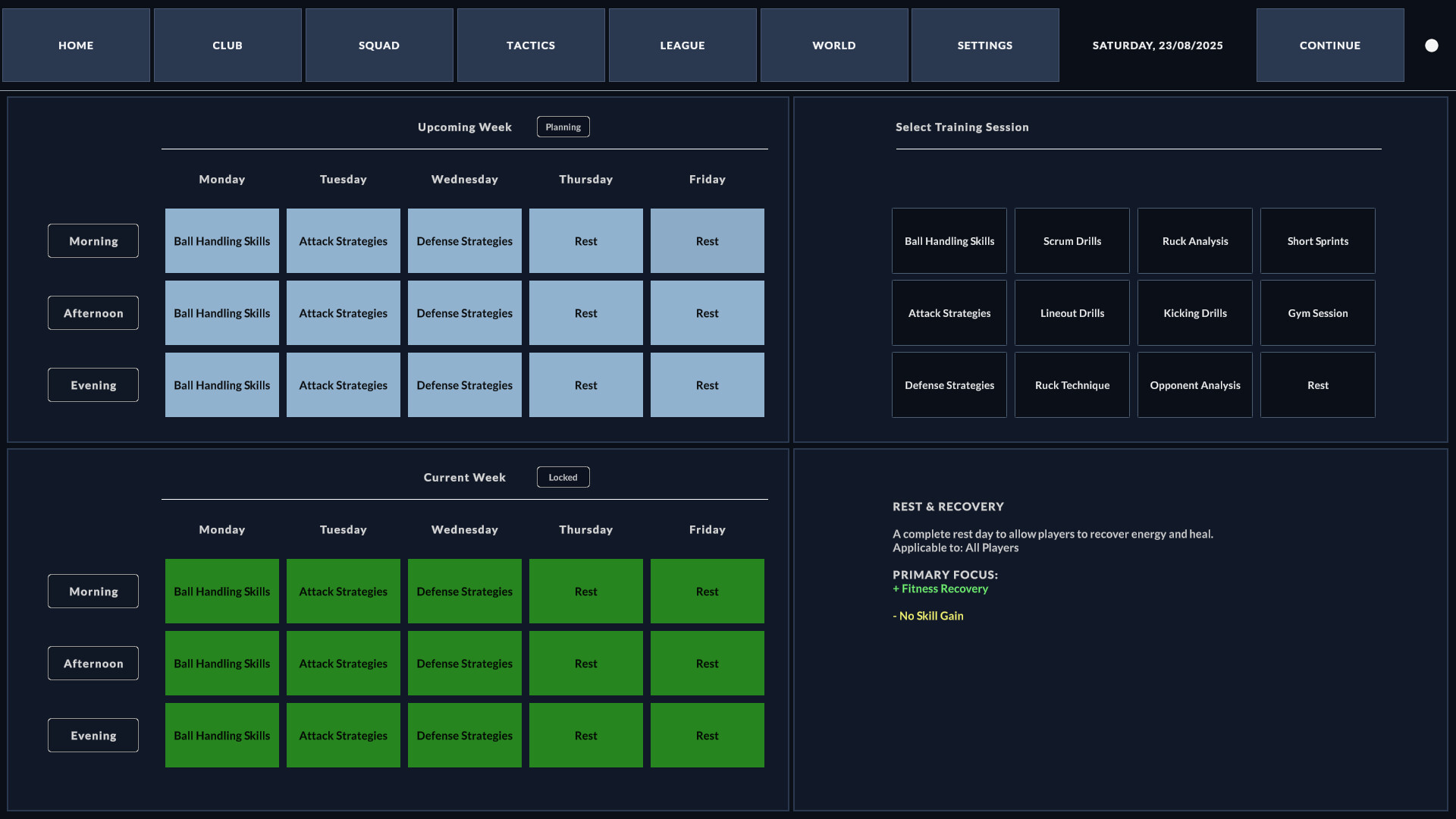The height and width of the screenshot is (819, 1456).
Task: Click Current Week Friday Evening Rest slot
Action: [x=708, y=736]
